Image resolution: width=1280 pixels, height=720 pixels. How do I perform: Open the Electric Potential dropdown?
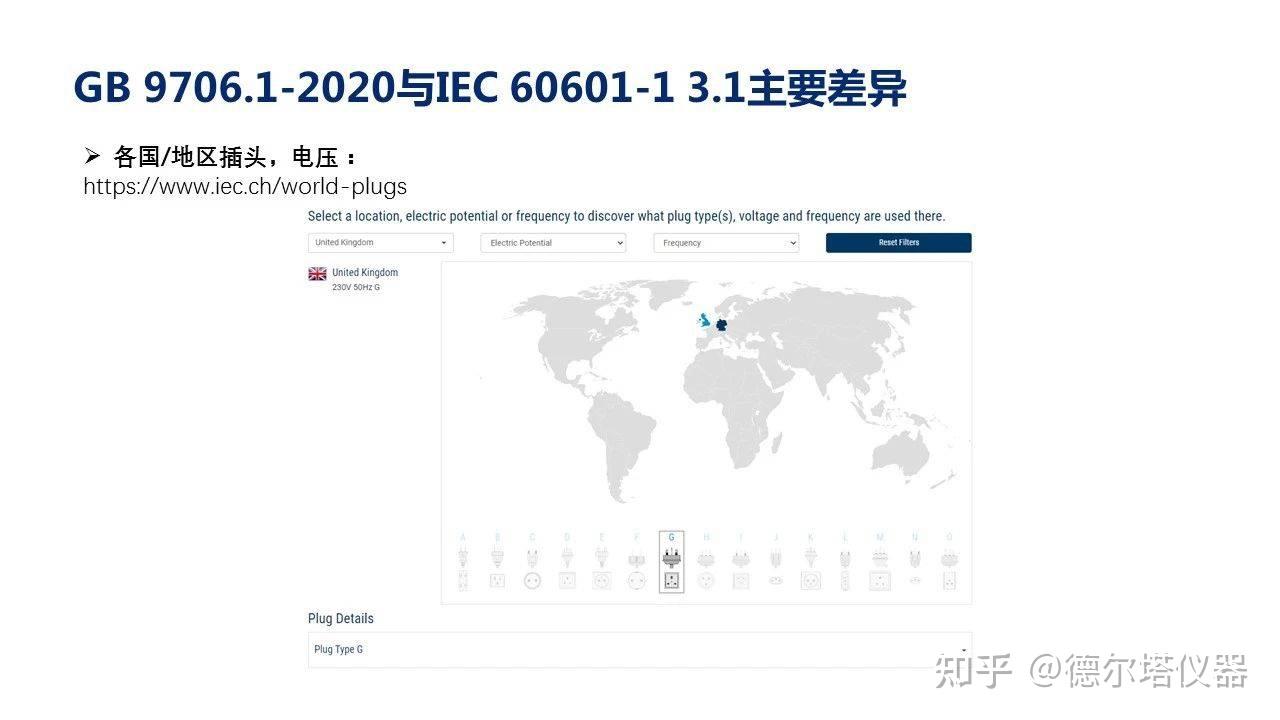[x=553, y=242]
